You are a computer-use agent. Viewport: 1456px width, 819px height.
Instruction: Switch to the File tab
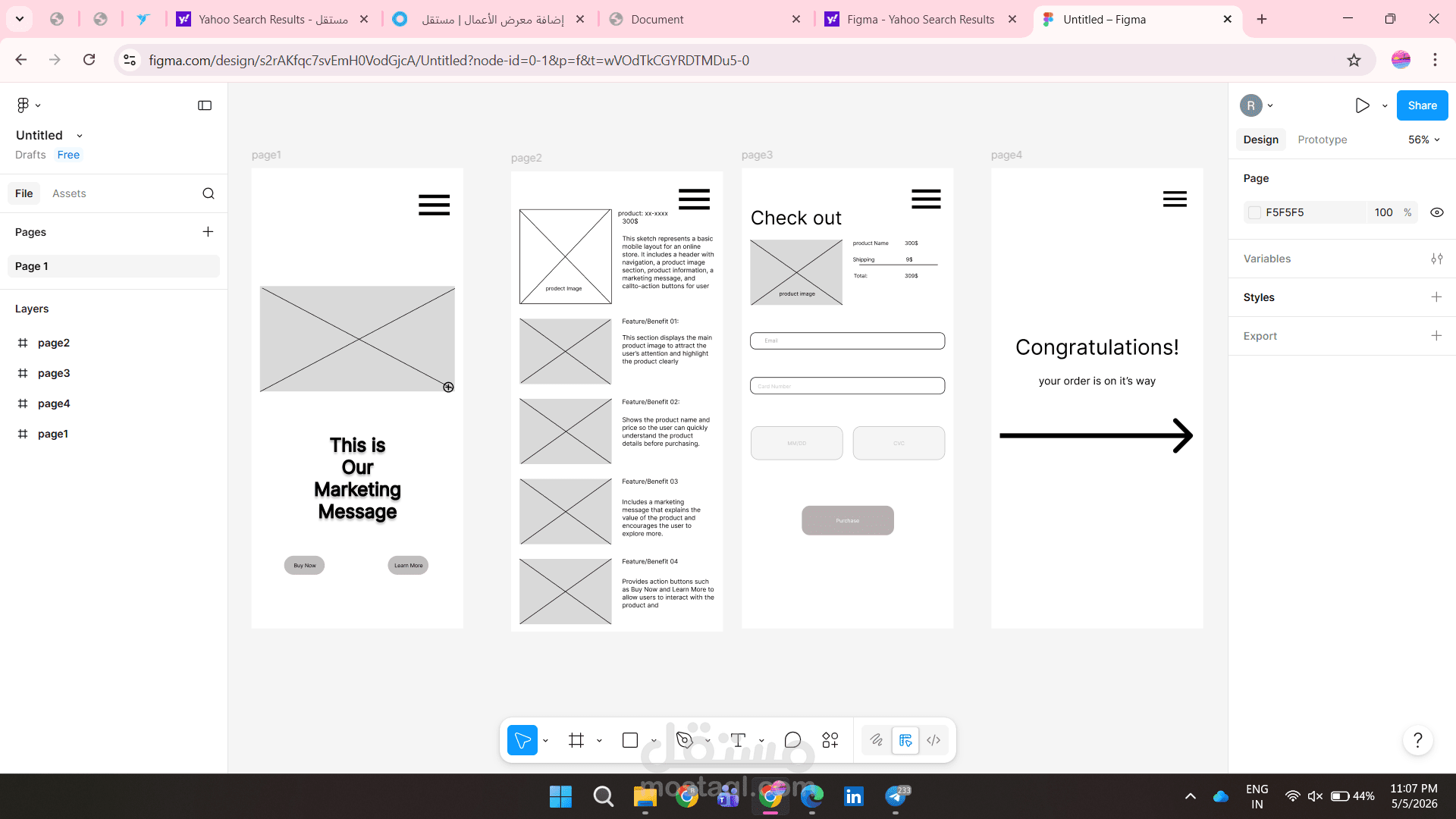click(x=24, y=193)
